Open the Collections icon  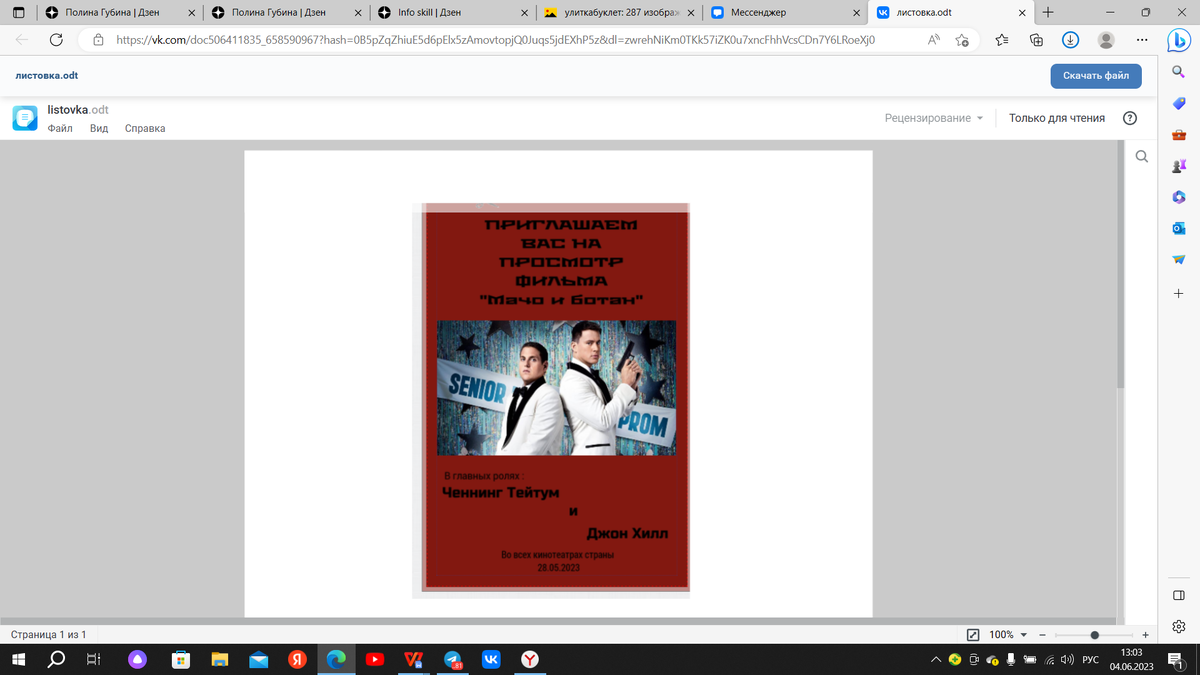pyautogui.click(x=1036, y=40)
